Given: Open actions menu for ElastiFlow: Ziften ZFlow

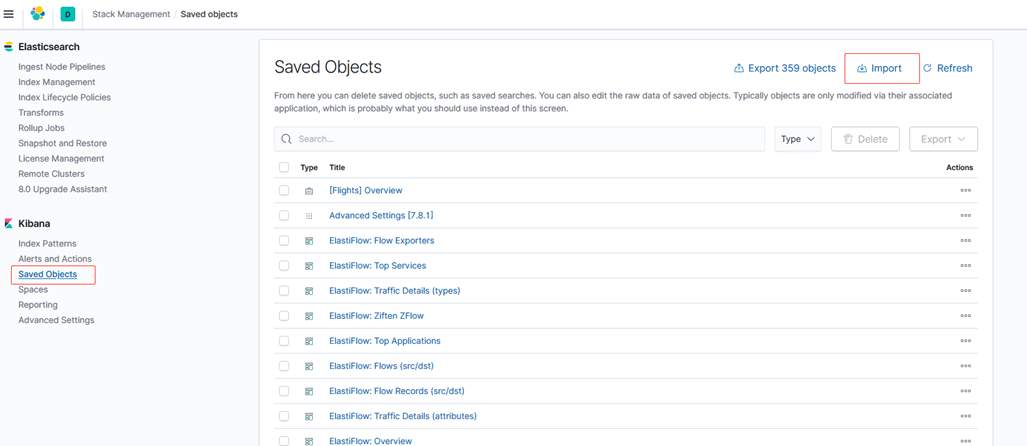Looking at the screenshot, I should (965, 316).
